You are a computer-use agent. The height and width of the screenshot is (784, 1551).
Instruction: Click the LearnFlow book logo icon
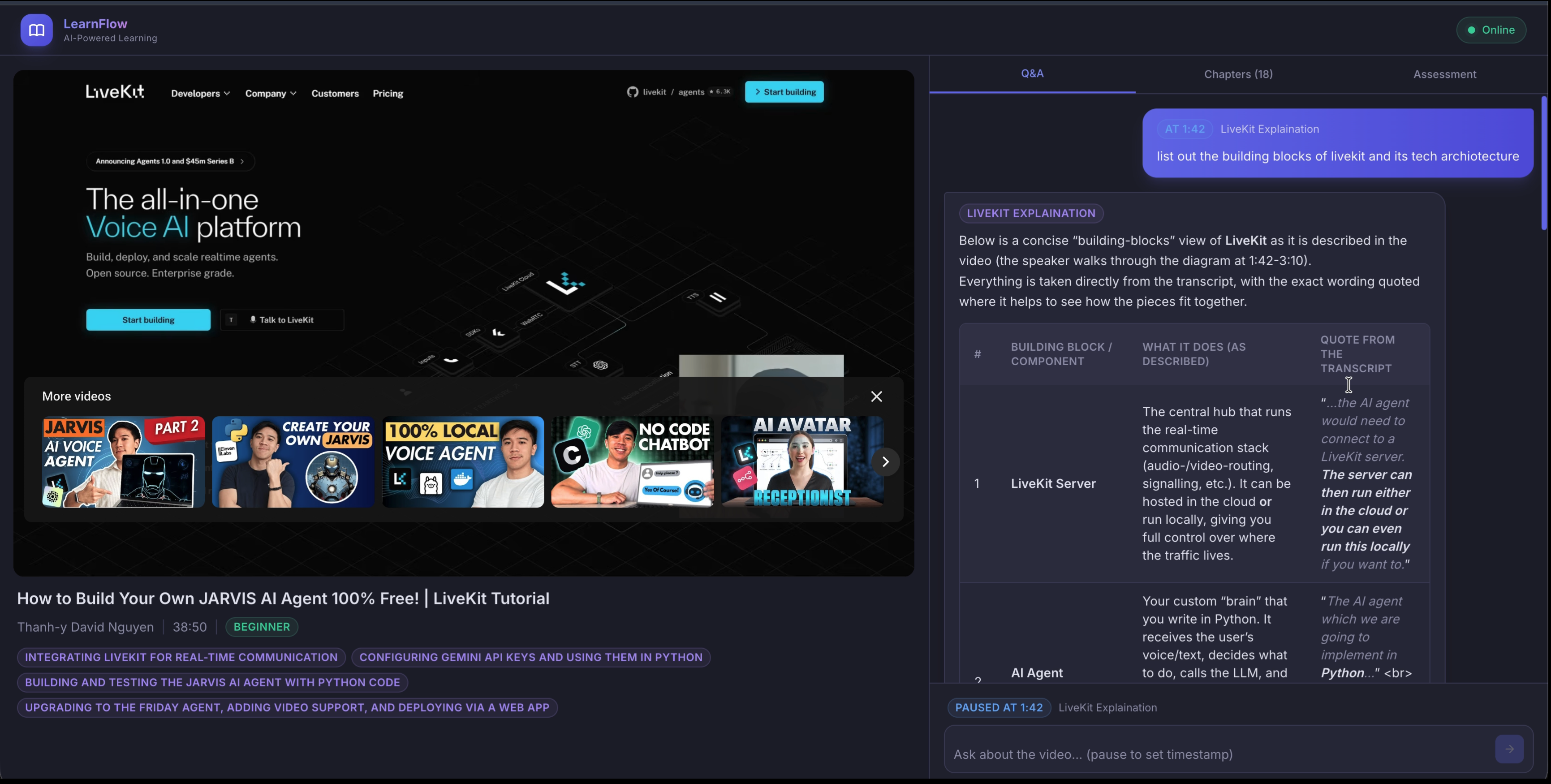[36, 30]
